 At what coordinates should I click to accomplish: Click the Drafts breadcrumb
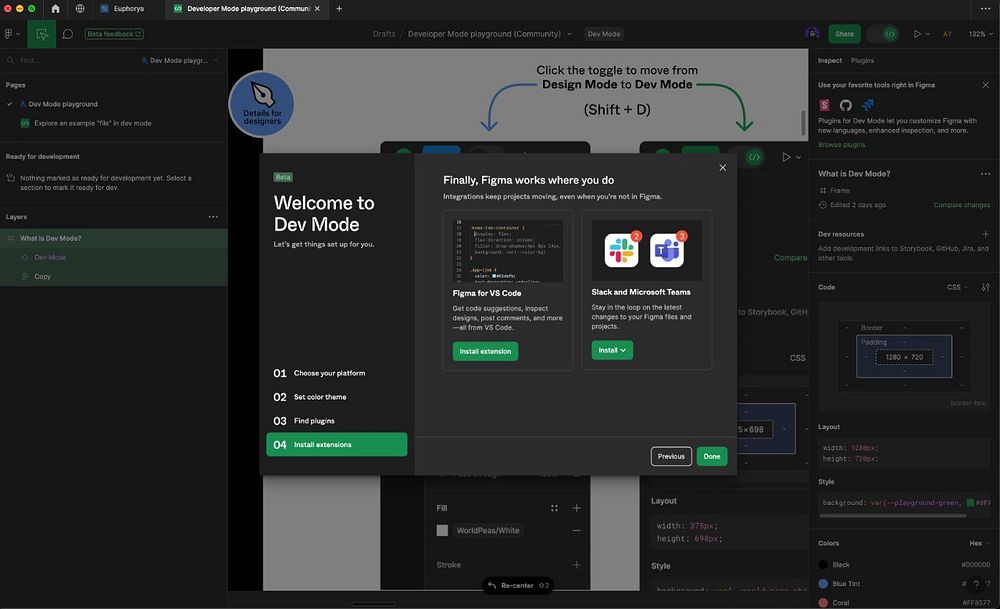pos(384,34)
